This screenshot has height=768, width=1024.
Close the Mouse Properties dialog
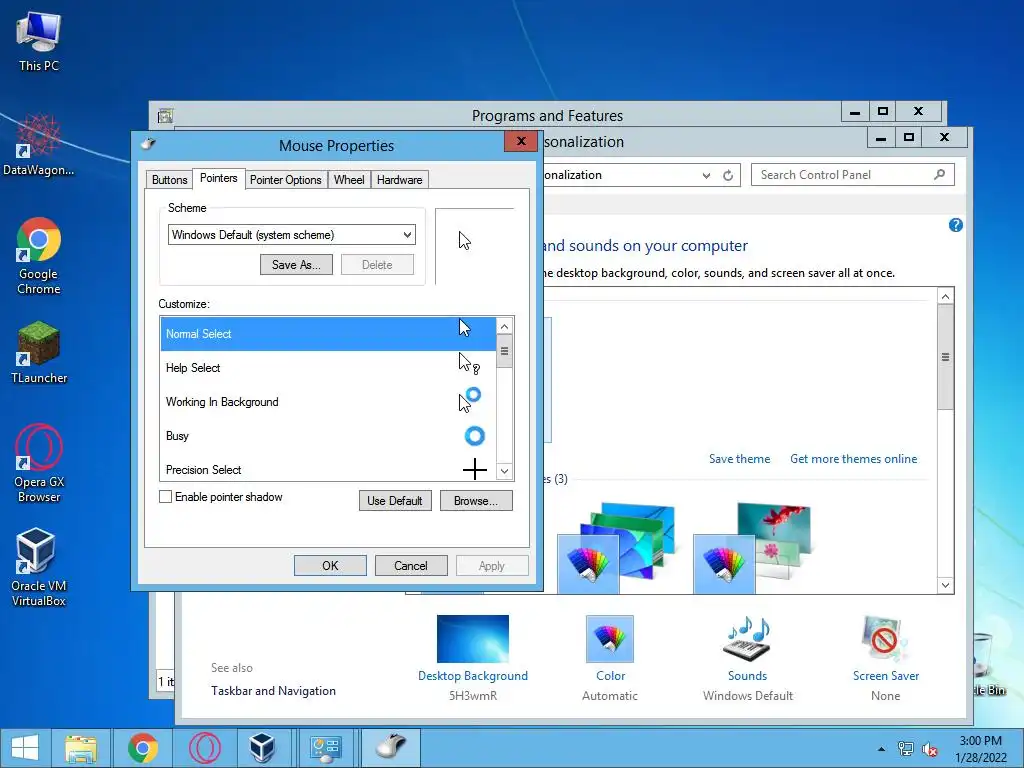coord(520,141)
